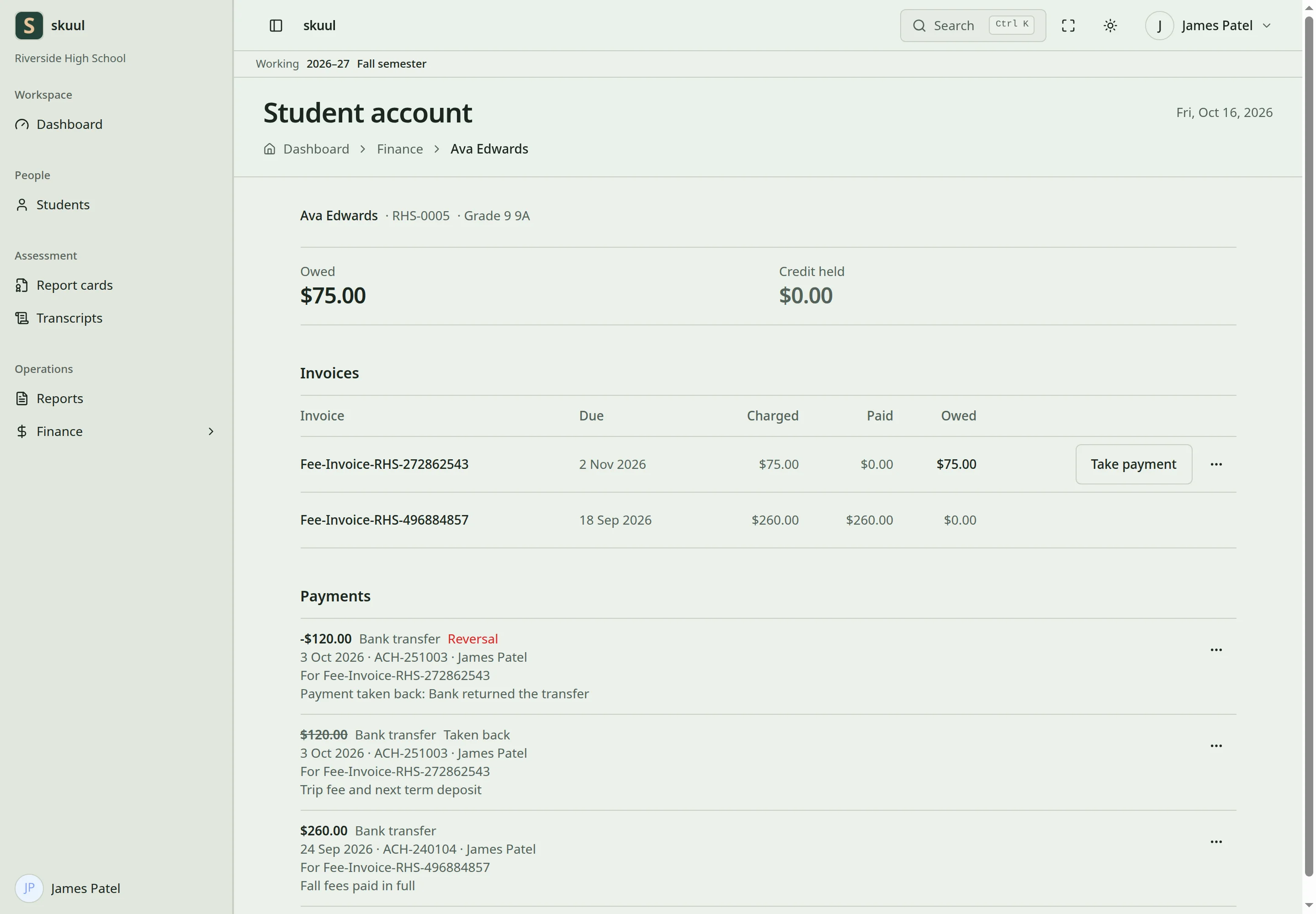Follow the Dashboard breadcrumb link
Viewport: 1316px width, 914px height.
pyautogui.click(x=316, y=149)
